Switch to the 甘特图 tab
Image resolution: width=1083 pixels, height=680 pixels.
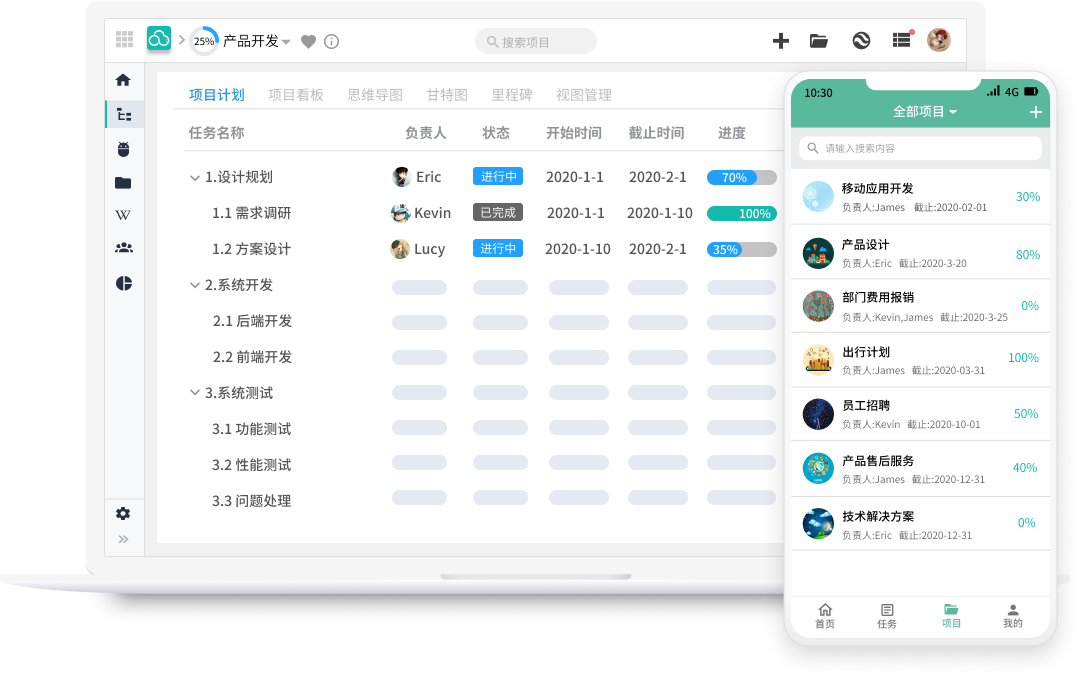pyautogui.click(x=447, y=95)
